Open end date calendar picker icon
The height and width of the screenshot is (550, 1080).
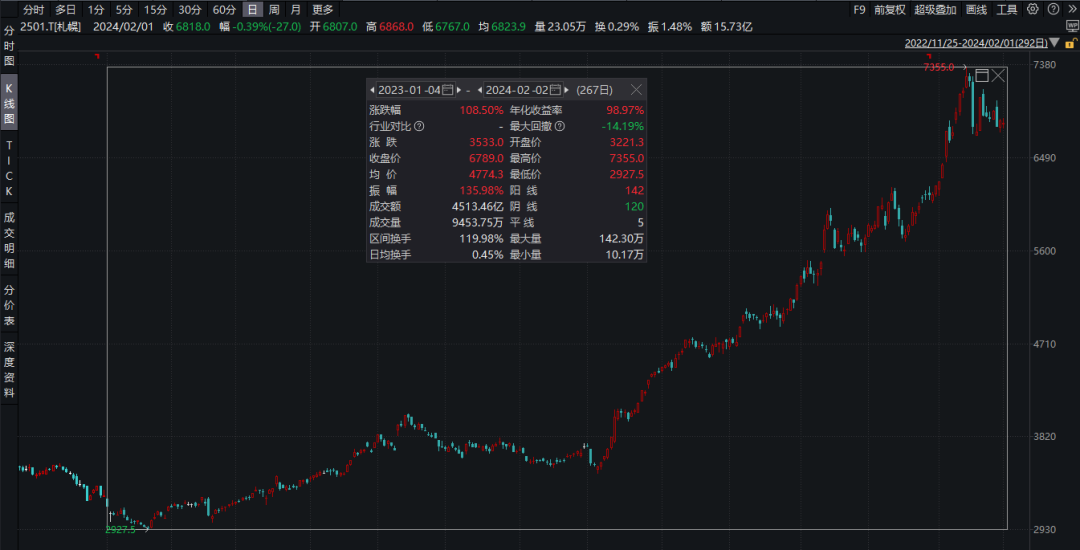pyautogui.click(x=556, y=89)
